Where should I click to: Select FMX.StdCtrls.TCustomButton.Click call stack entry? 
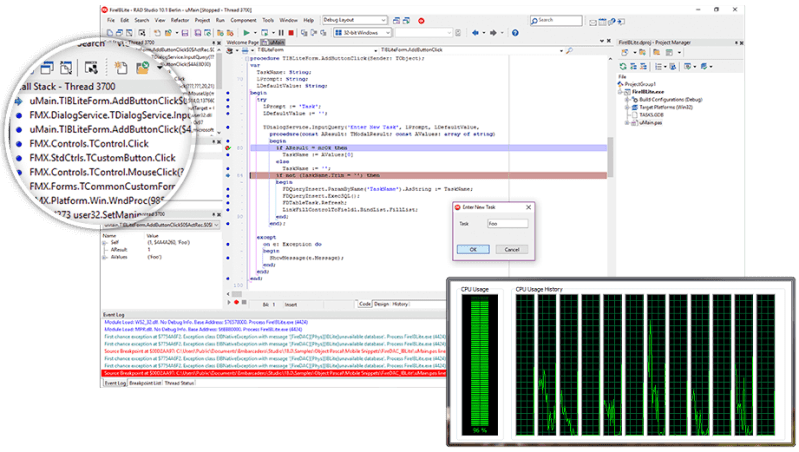[102, 158]
